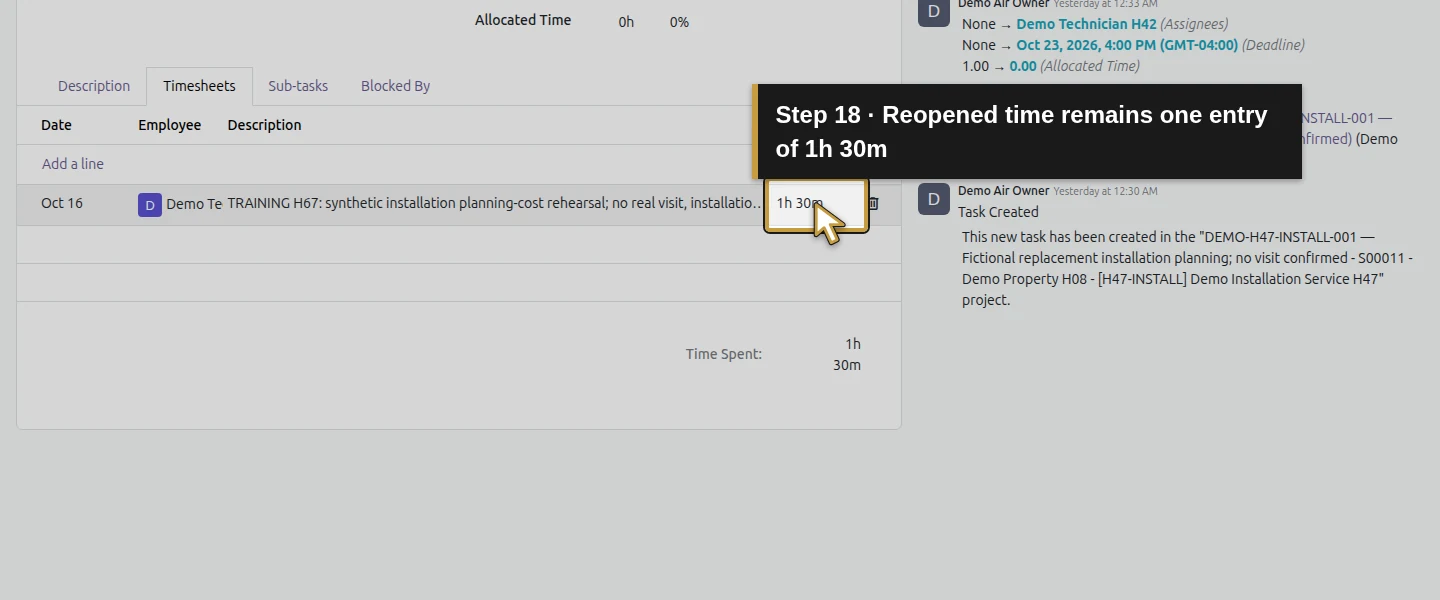Open the Demo Technician H42 link in chatter
The width and height of the screenshot is (1440, 600).
(x=1086, y=24)
